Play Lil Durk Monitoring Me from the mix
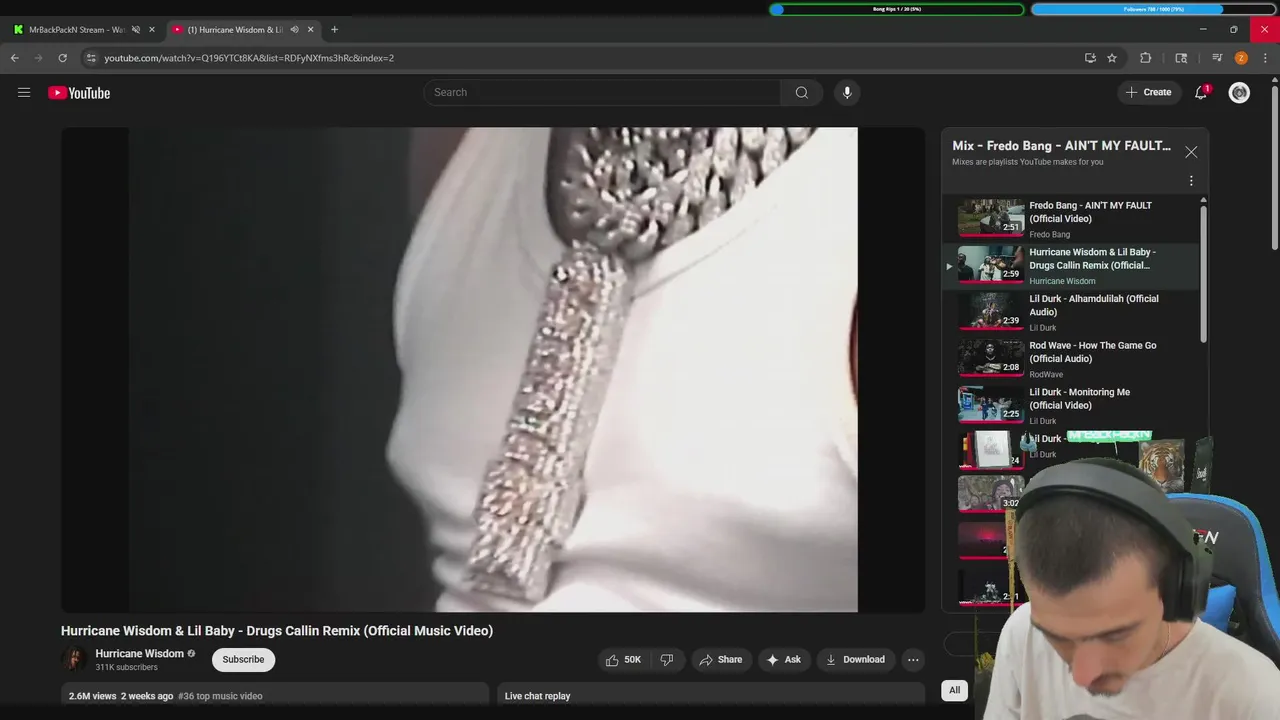 (1070, 406)
